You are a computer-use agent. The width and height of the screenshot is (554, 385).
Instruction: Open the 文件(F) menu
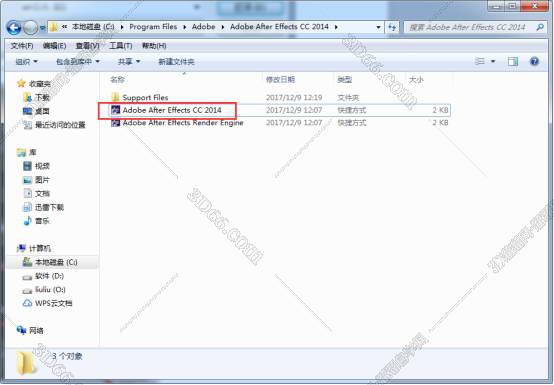point(22,46)
